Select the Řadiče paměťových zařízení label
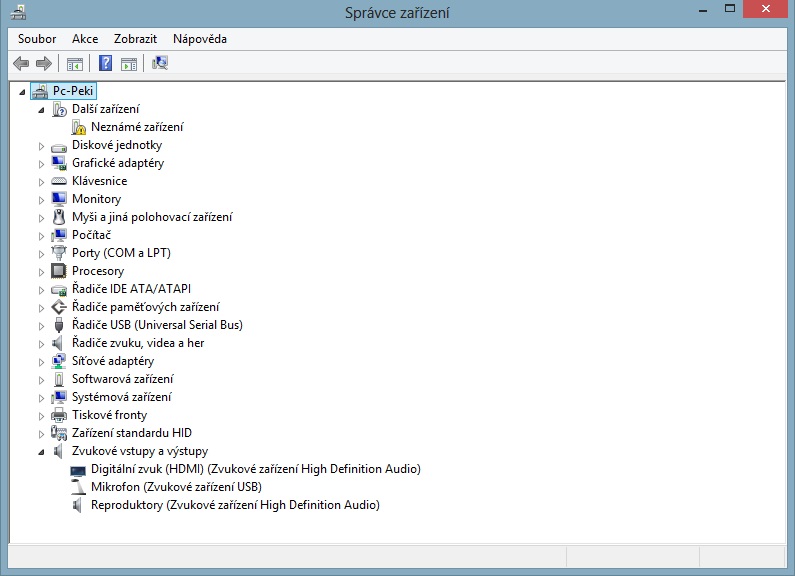 pyautogui.click(x=146, y=307)
